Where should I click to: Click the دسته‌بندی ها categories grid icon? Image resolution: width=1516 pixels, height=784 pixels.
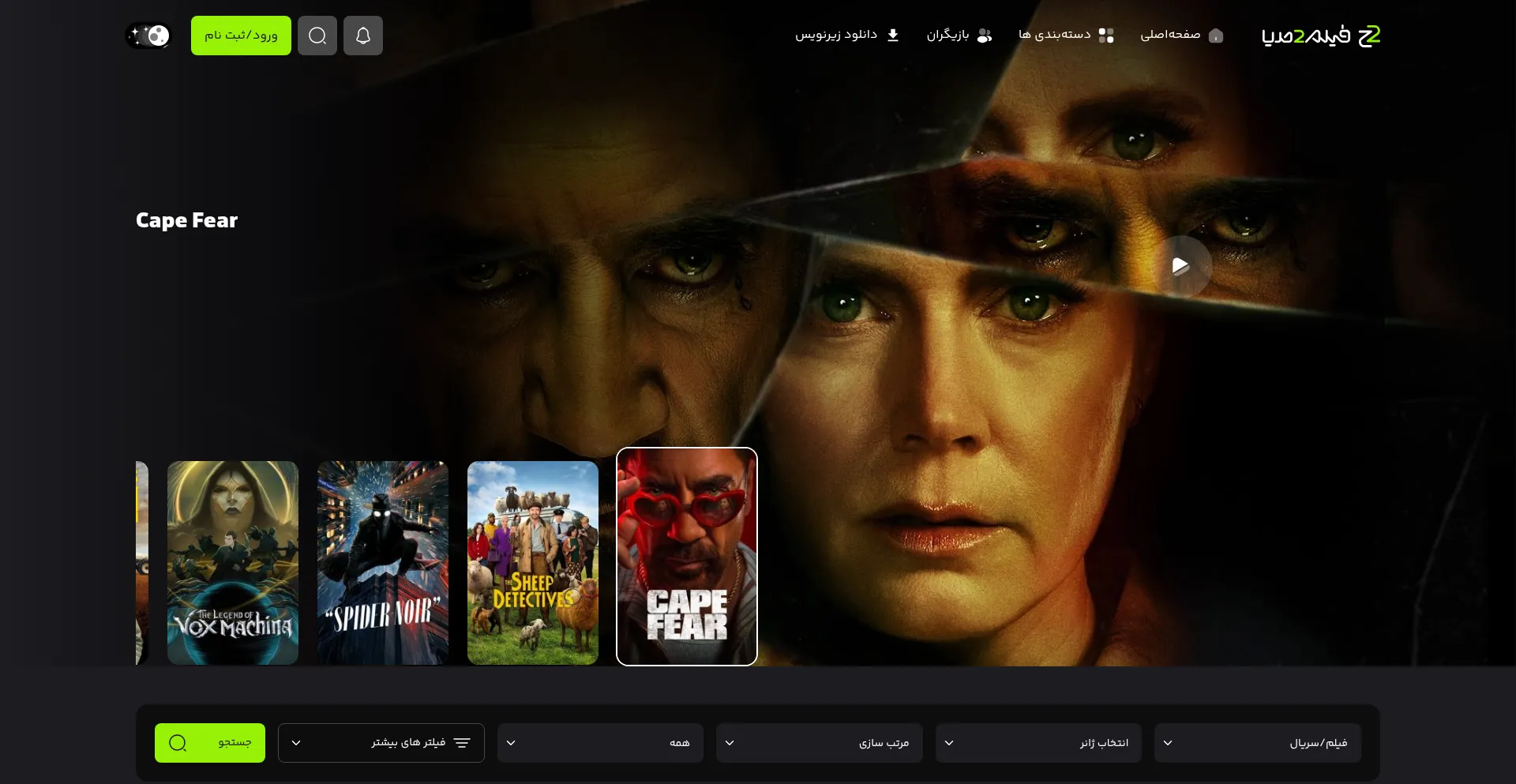(x=1106, y=36)
